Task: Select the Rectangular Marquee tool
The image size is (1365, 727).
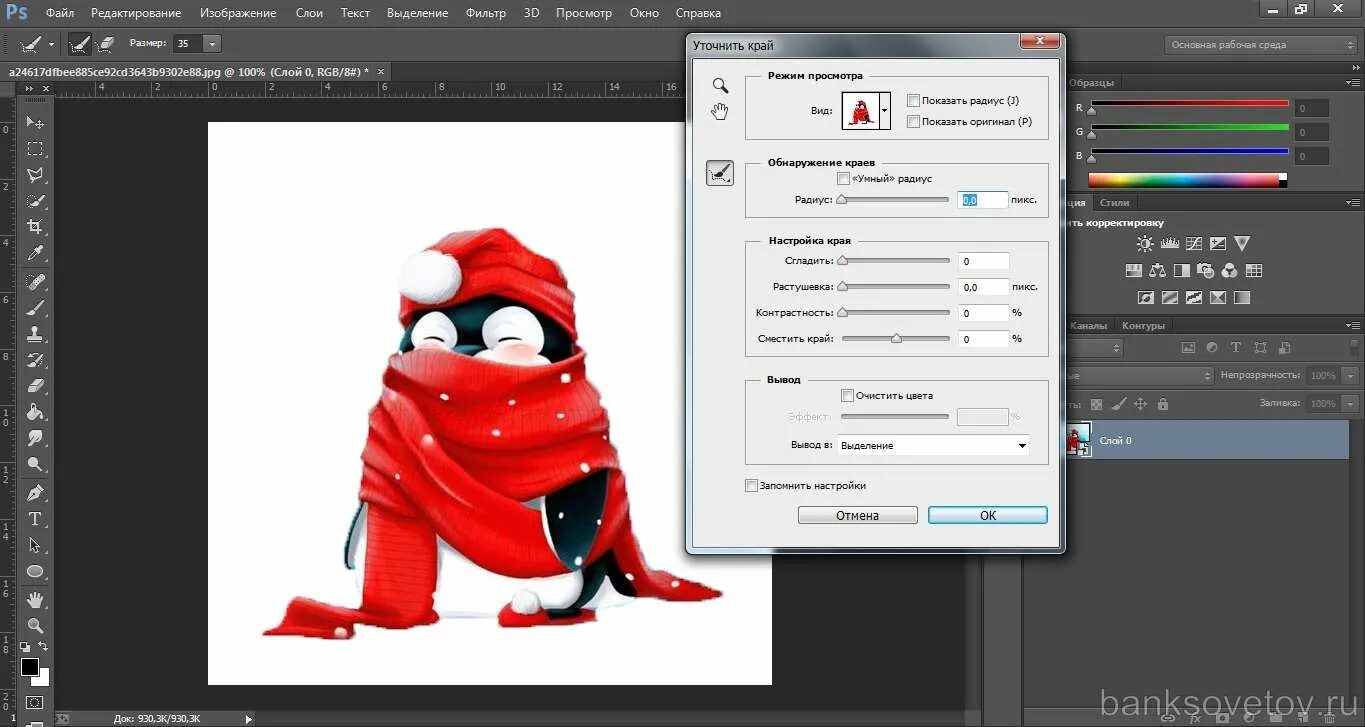Action: [35, 149]
